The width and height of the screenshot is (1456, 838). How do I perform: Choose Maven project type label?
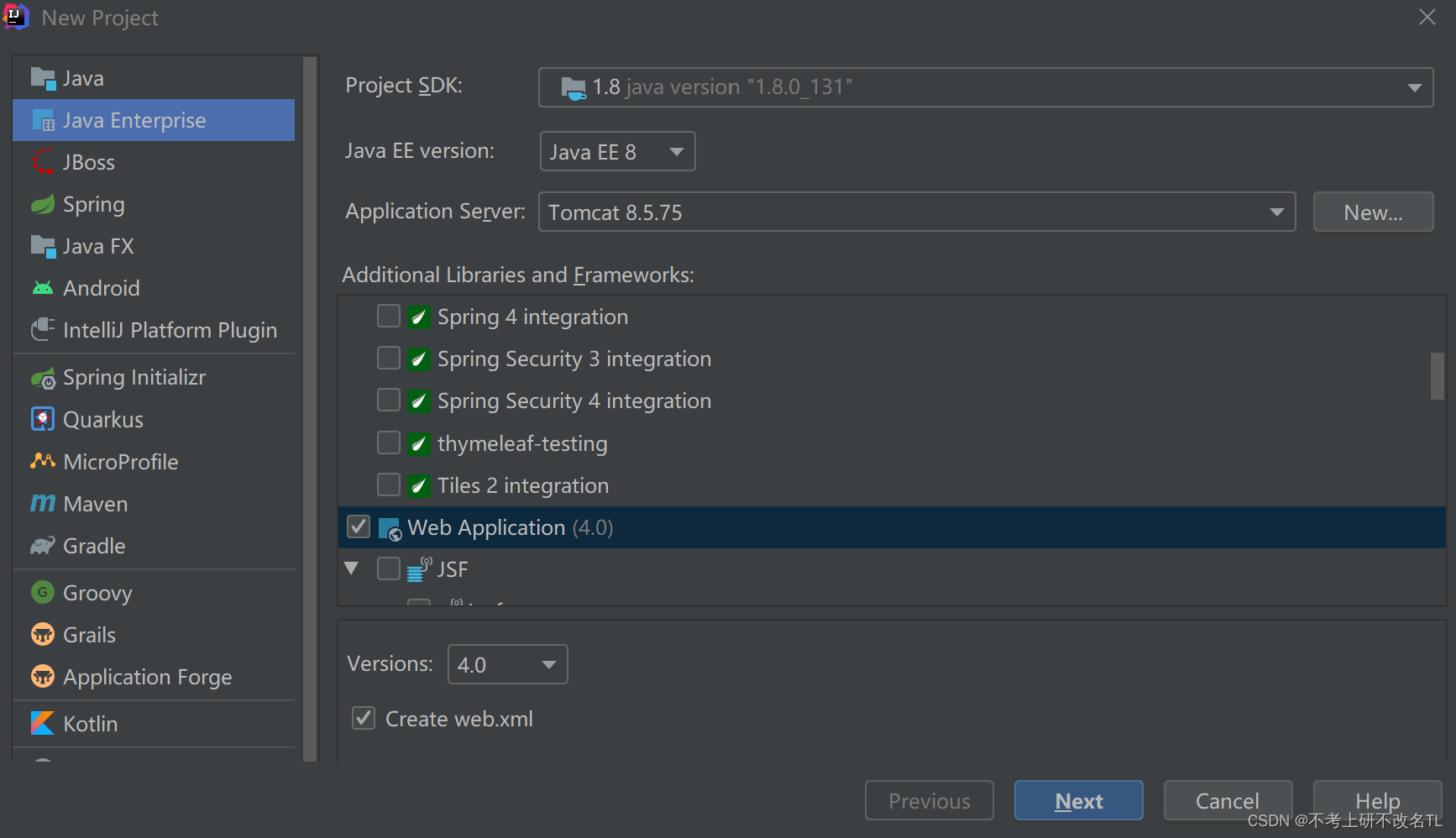coord(96,504)
